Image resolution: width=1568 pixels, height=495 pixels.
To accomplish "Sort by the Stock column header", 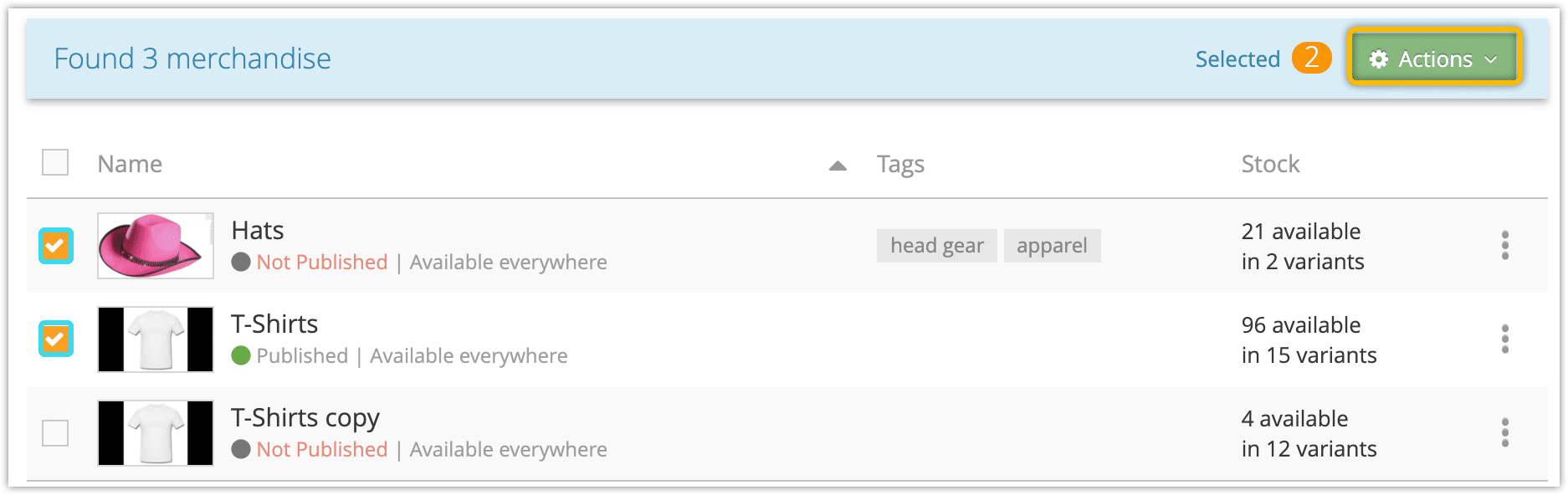I will pyautogui.click(x=1270, y=164).
